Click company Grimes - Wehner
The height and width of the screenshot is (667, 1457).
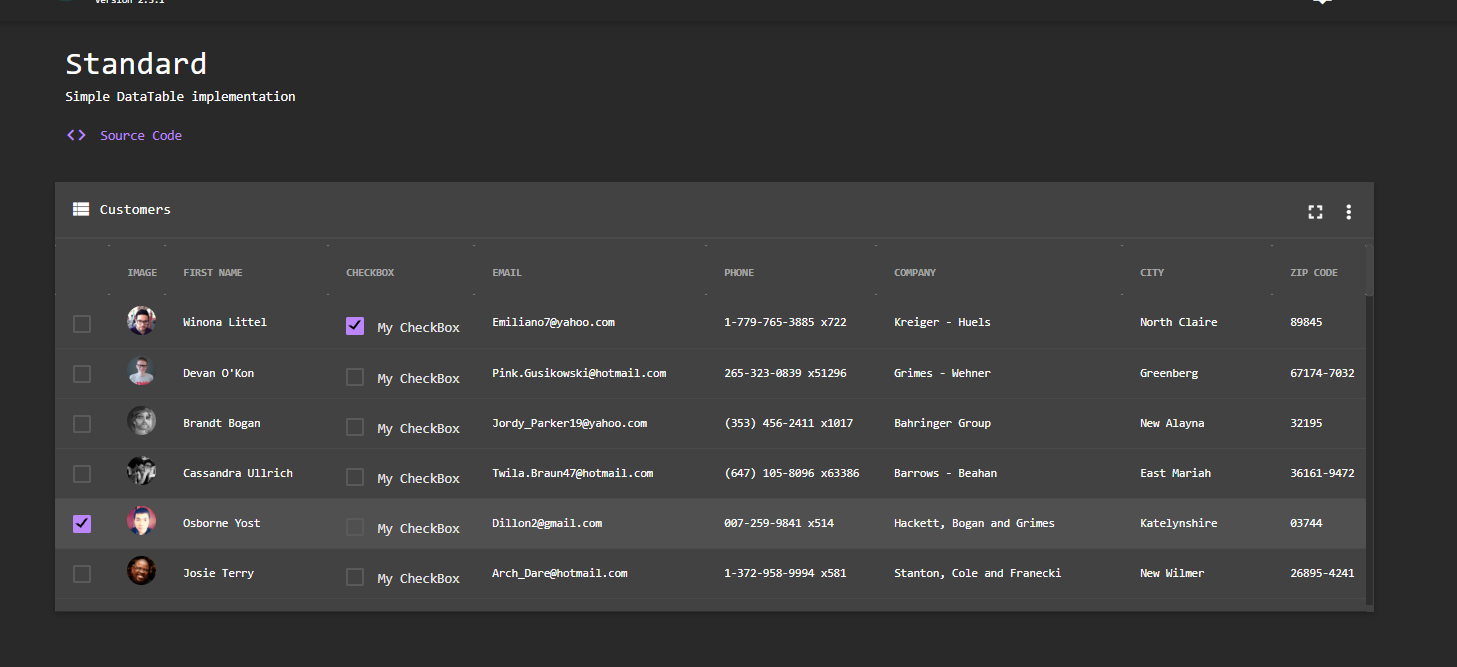942,373
